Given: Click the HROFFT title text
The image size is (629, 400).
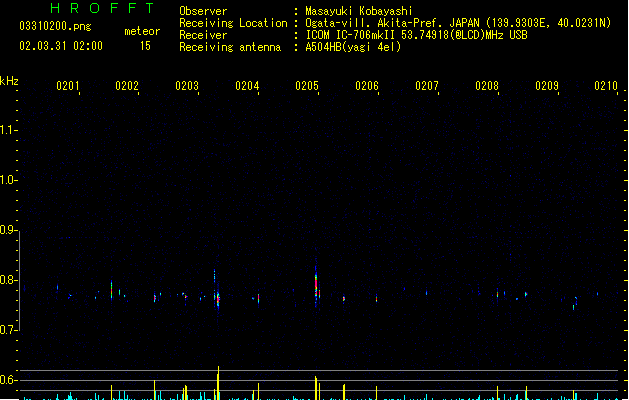Looking at the screenshot, I should coord(102,8).
